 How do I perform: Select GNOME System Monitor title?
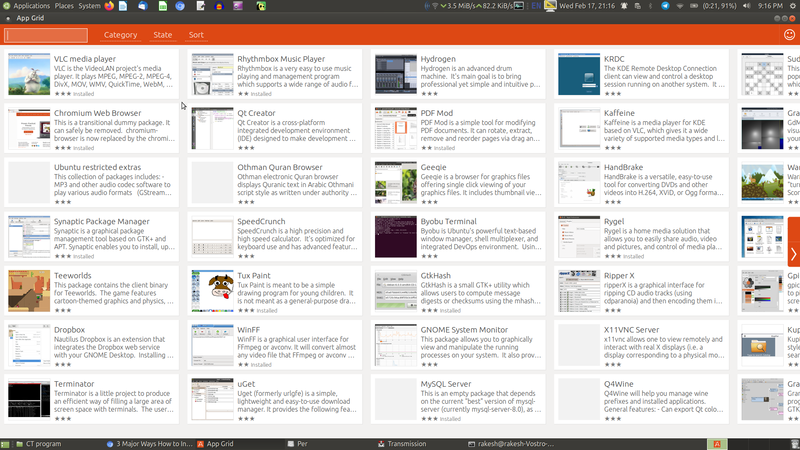464,330
